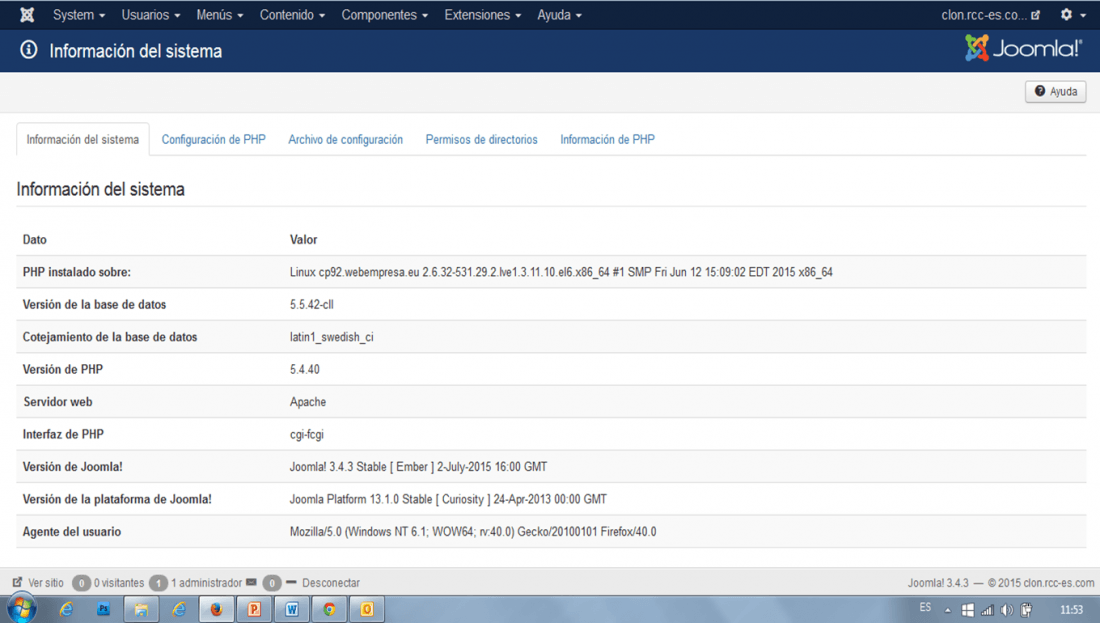
Task: Open first Internet Explorer taskbar icon
Action: coord(67,609)
